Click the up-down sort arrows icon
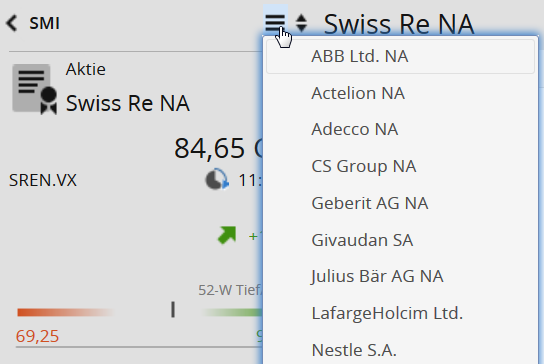Image resolution: width=544 pixels, height=364 pixels. [301, 23]
